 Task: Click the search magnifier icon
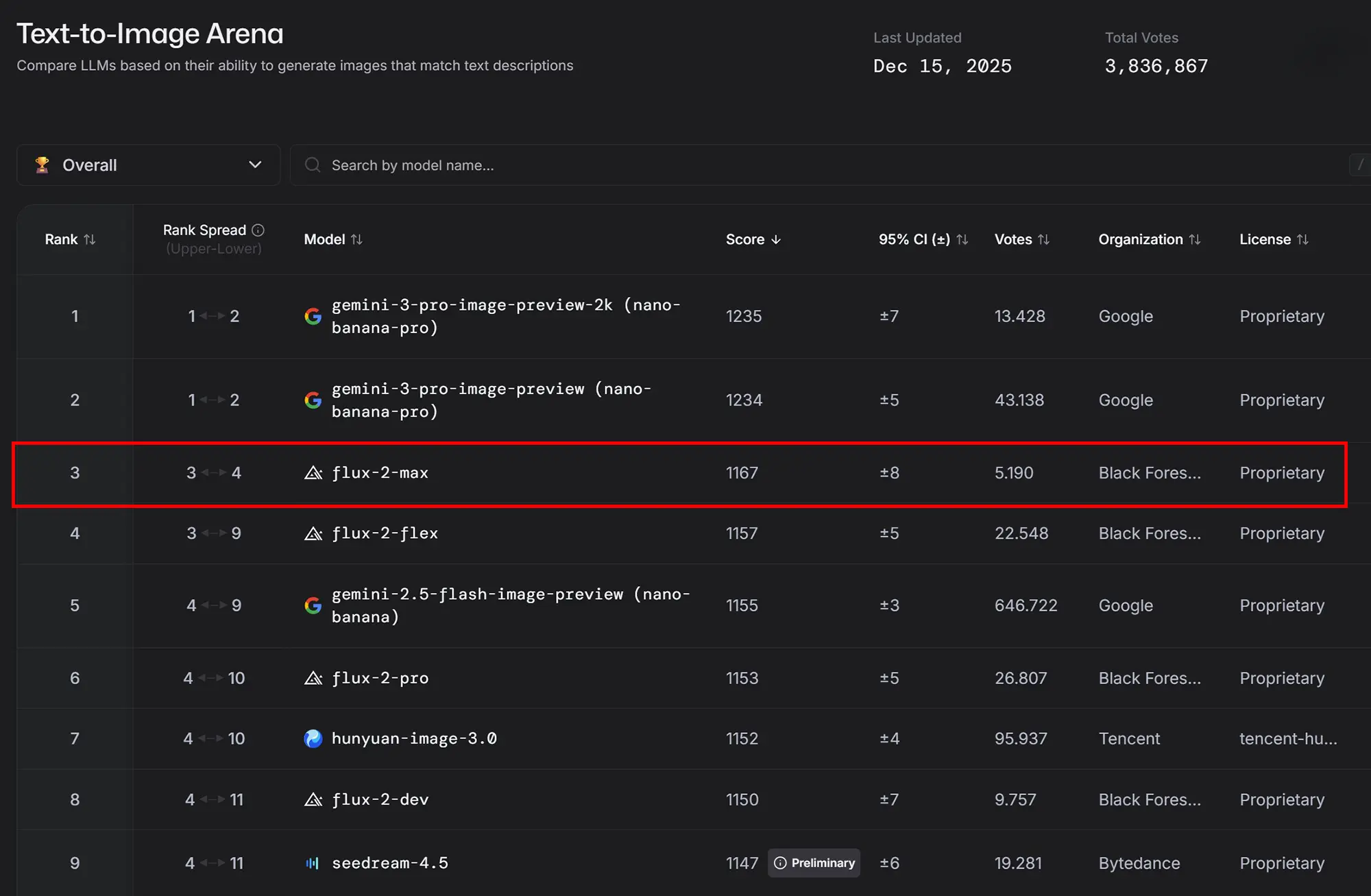pos(313,165)
